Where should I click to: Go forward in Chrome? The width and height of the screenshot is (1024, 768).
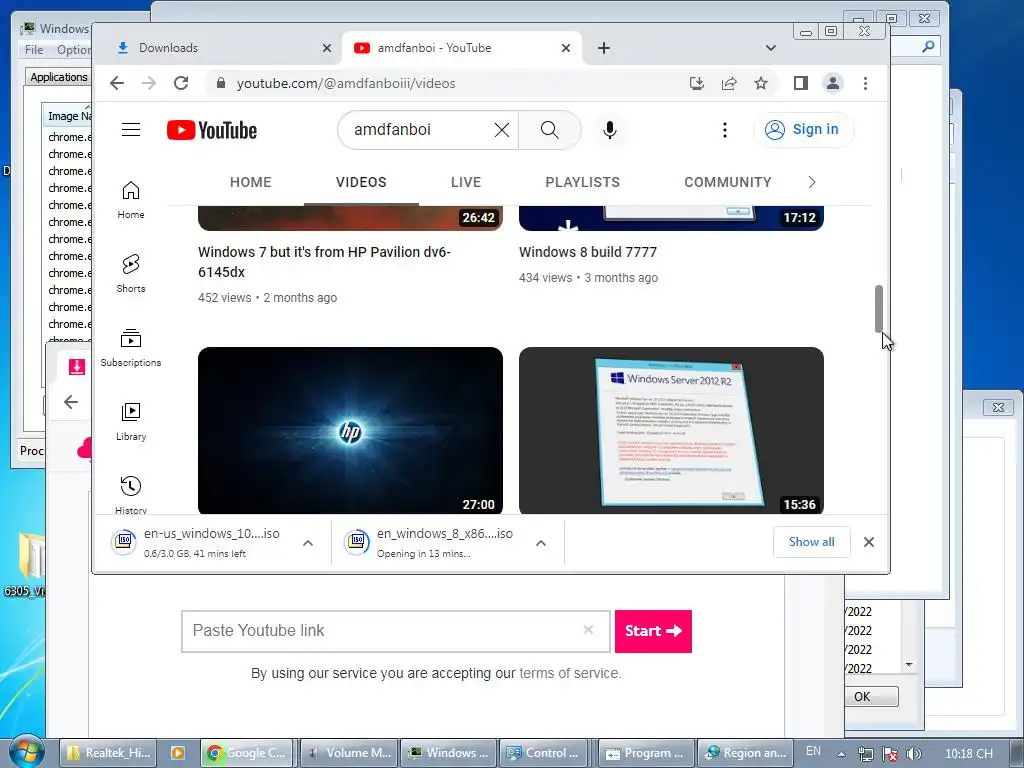coord(149,83)
